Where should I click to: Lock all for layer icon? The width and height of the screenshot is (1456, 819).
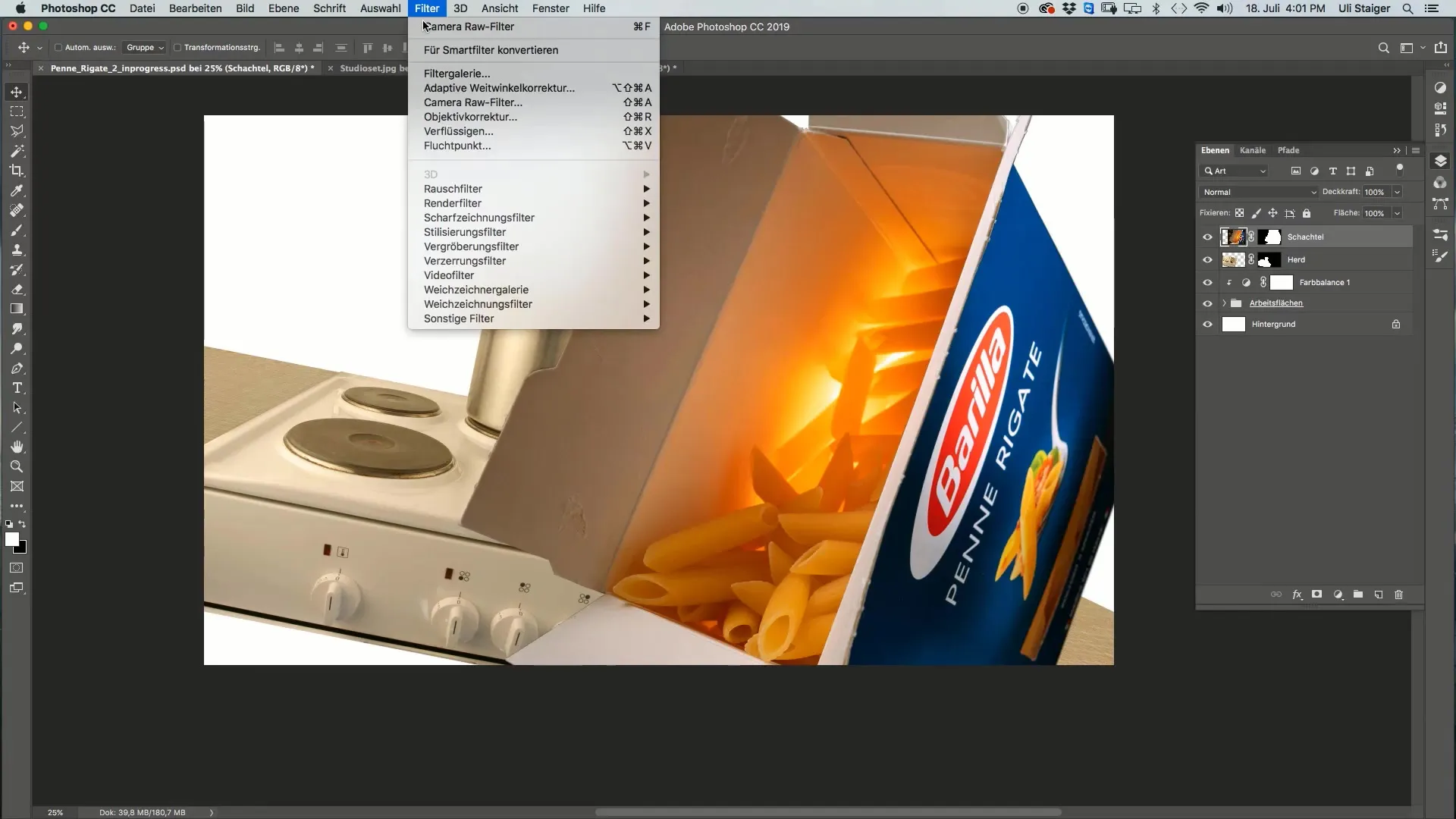[1307, 213]
